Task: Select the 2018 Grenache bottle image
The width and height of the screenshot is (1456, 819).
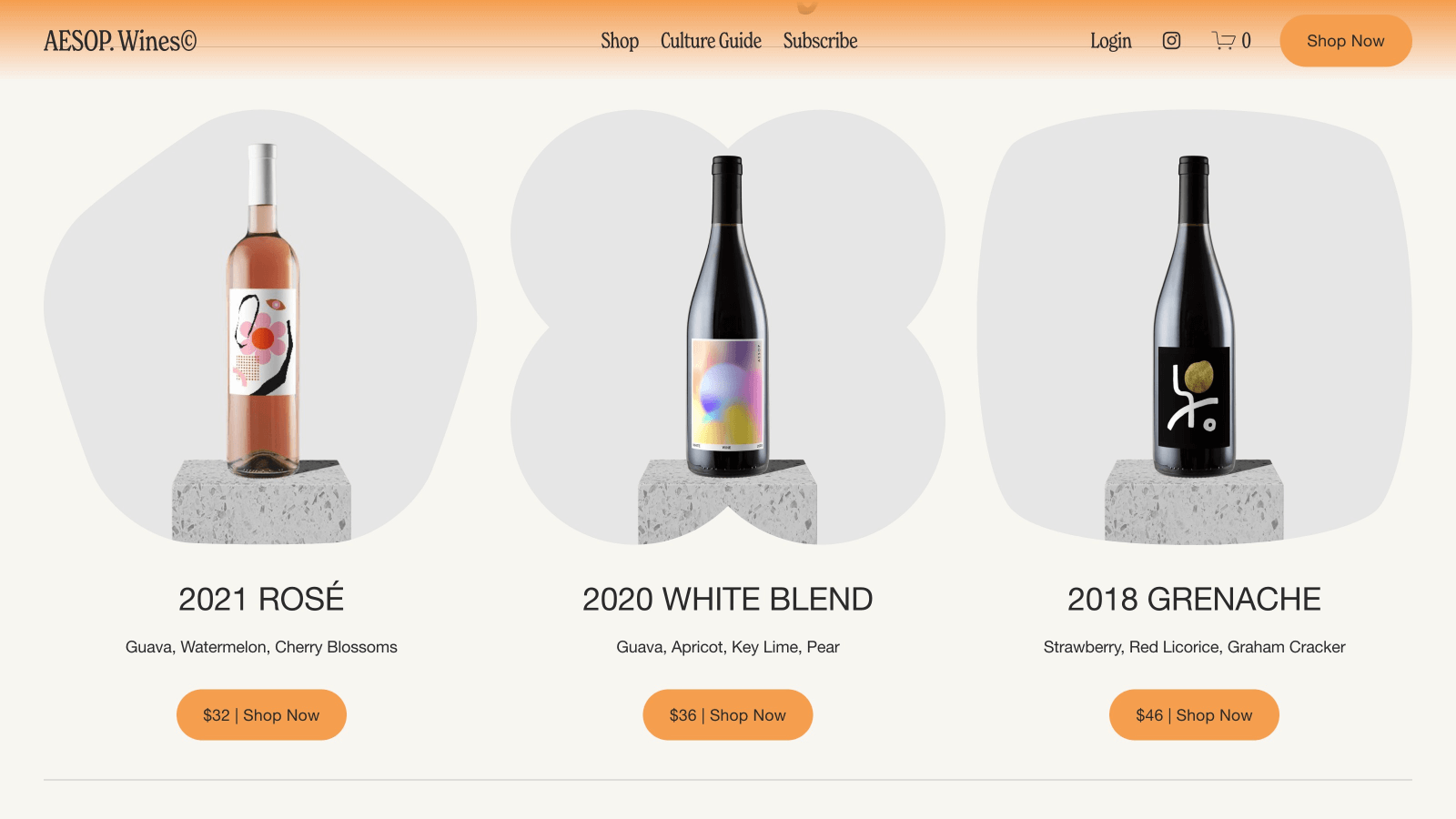Action: [1193, 317]
